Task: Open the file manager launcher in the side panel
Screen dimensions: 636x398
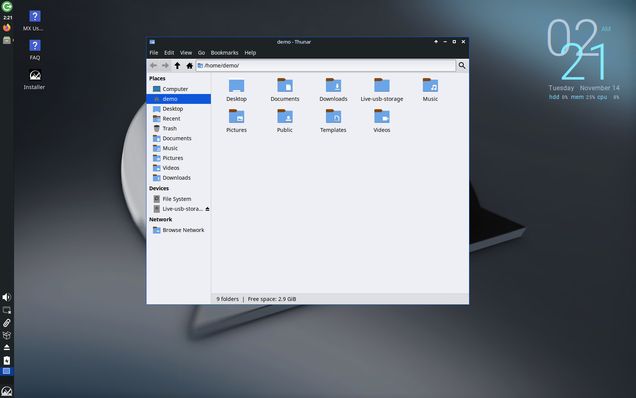Action: point(7,40)
